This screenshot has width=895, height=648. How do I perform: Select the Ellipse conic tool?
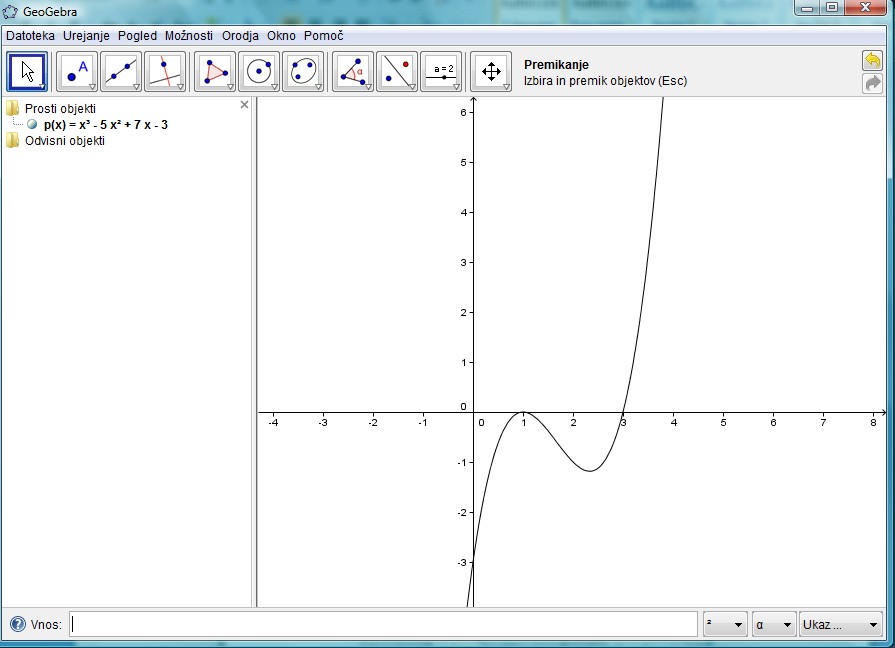(x=303, y=72)
